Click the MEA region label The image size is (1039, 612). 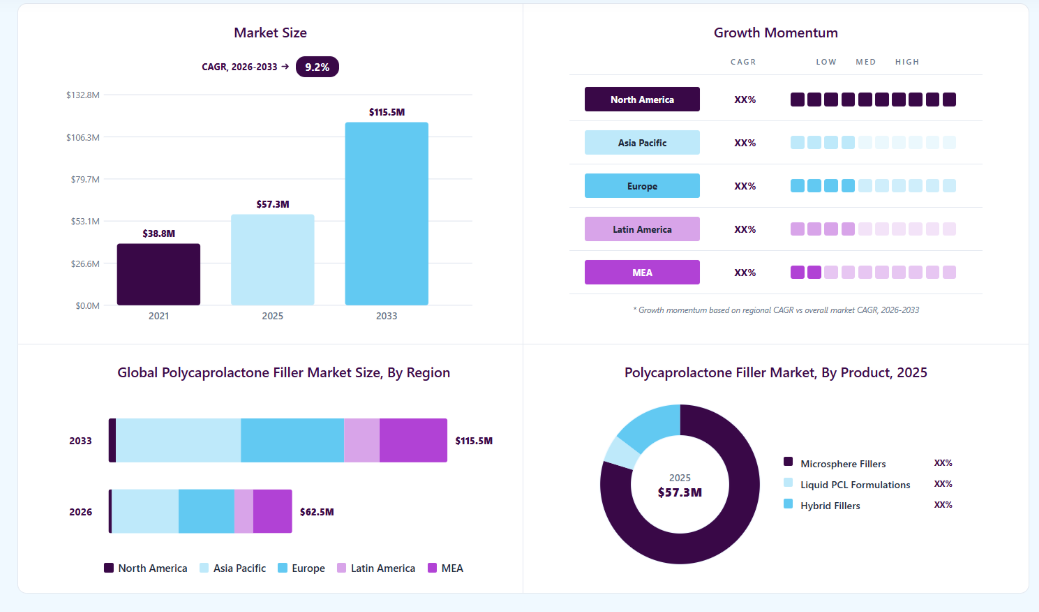click(x=642, y=272)
